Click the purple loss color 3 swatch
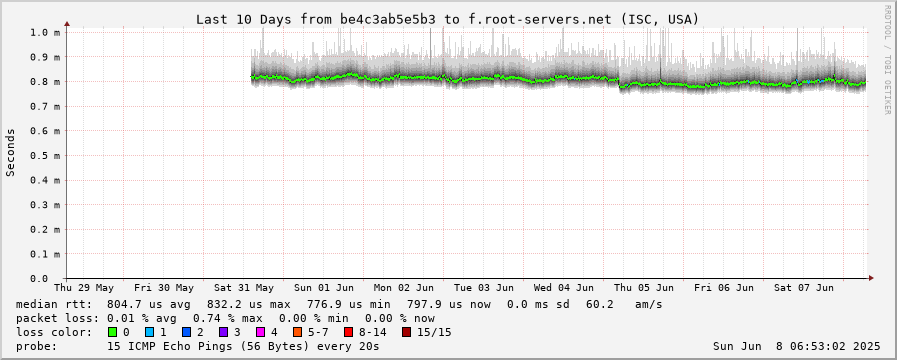897x360 pixels. tap(223, 332)
